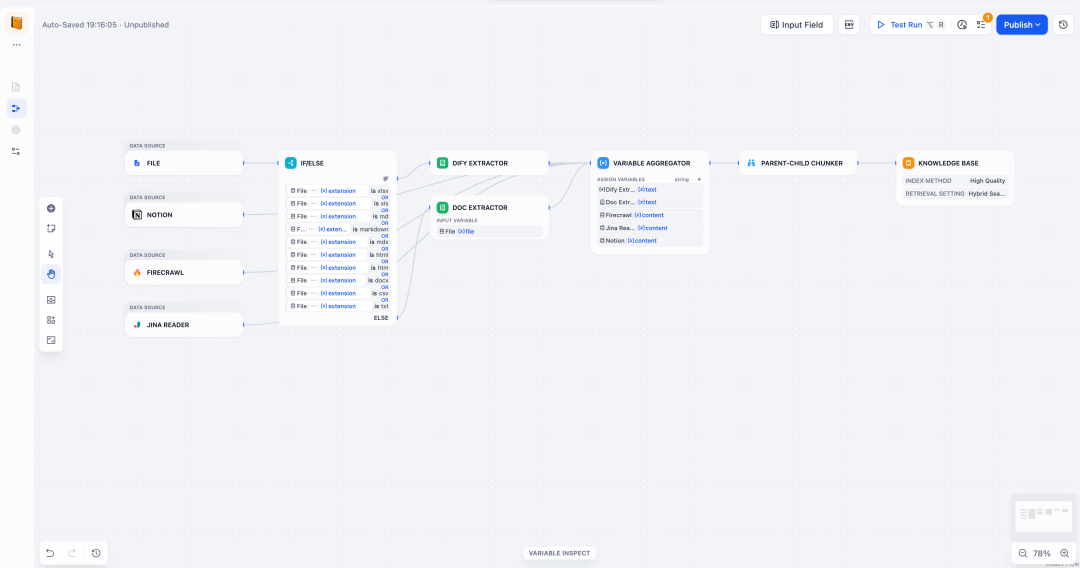Click the condition extension is csv
The image size is (1080, 568).
[x=338, y=293]
